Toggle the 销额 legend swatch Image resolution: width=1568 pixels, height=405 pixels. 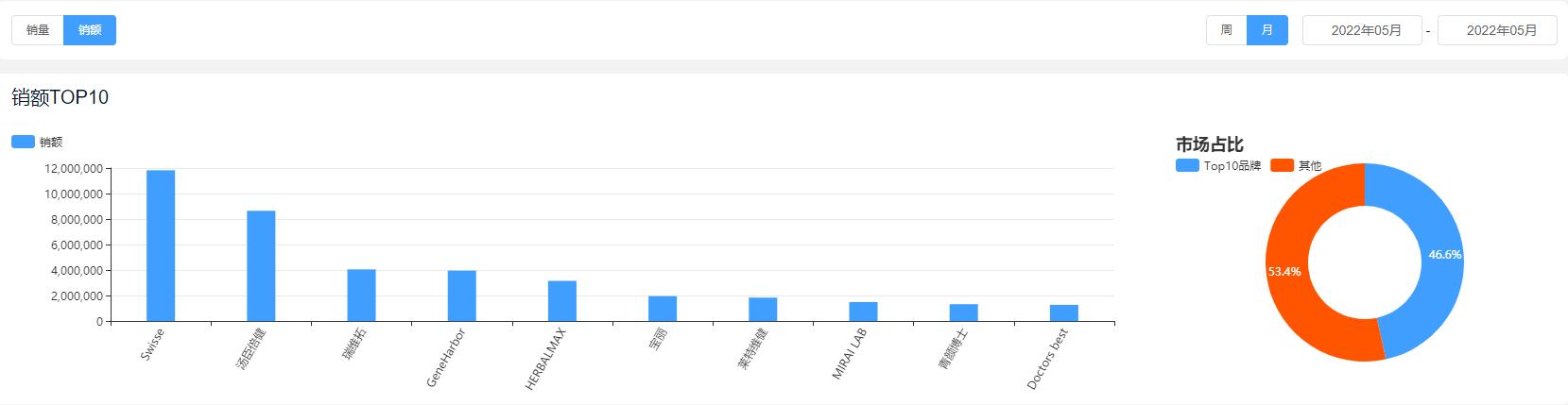pos(24,142)
